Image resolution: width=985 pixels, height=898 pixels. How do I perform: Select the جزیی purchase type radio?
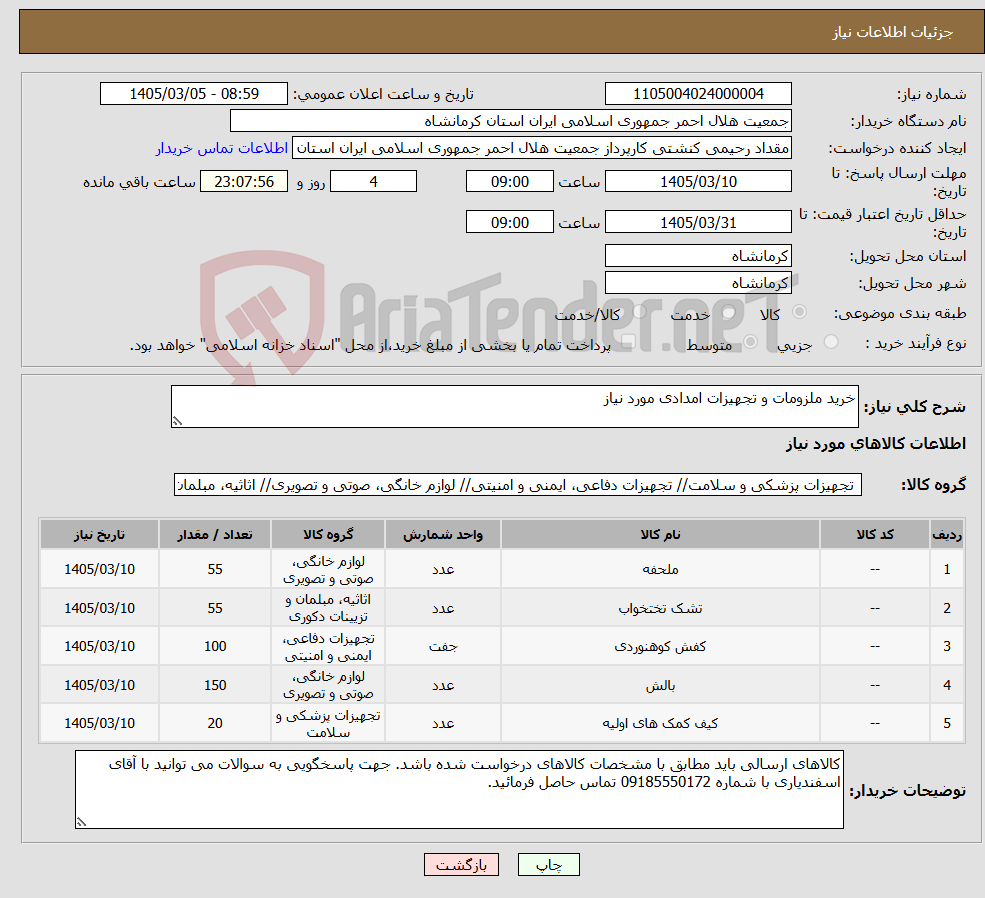pyautogui.click(x=830, y=342)
